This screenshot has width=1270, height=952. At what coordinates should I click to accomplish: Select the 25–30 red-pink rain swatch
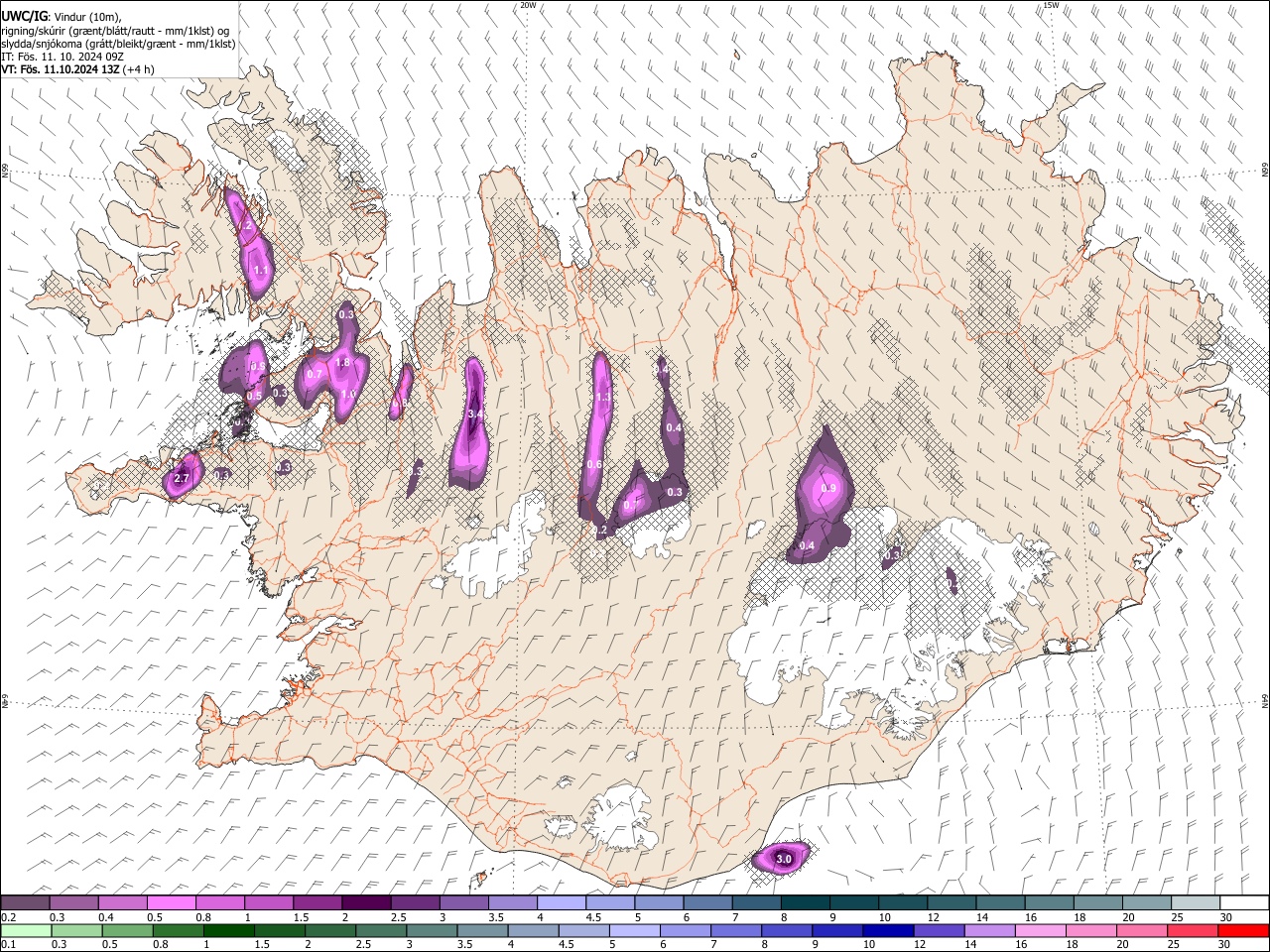click(x=1193, y=930)
